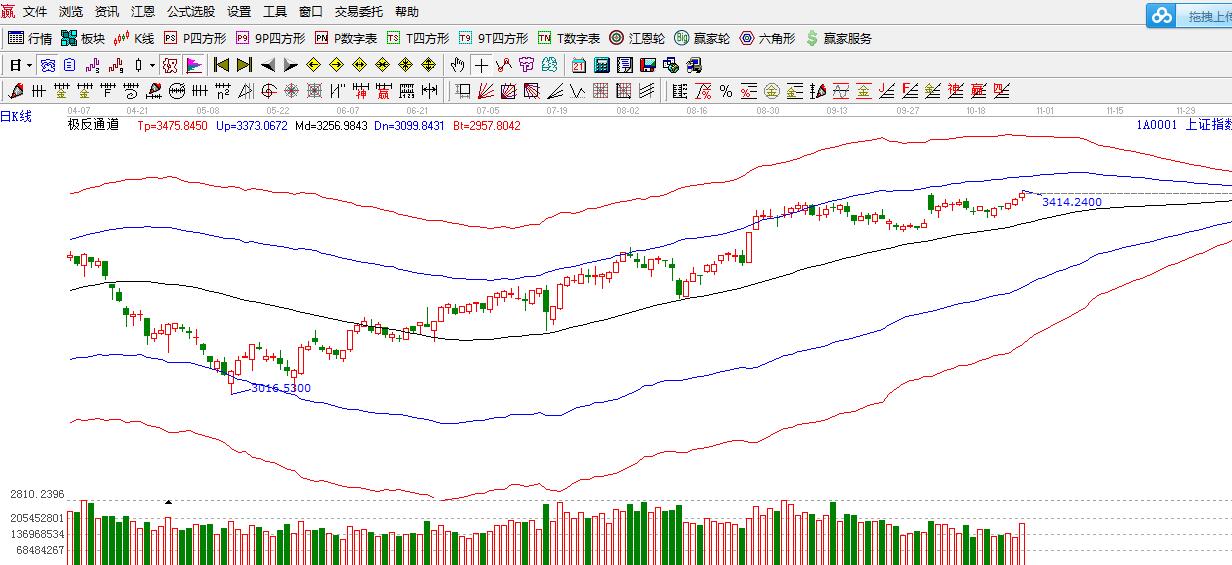Open the calculator tool icon
The image size is (1232, 565).
tap(602, 65)
